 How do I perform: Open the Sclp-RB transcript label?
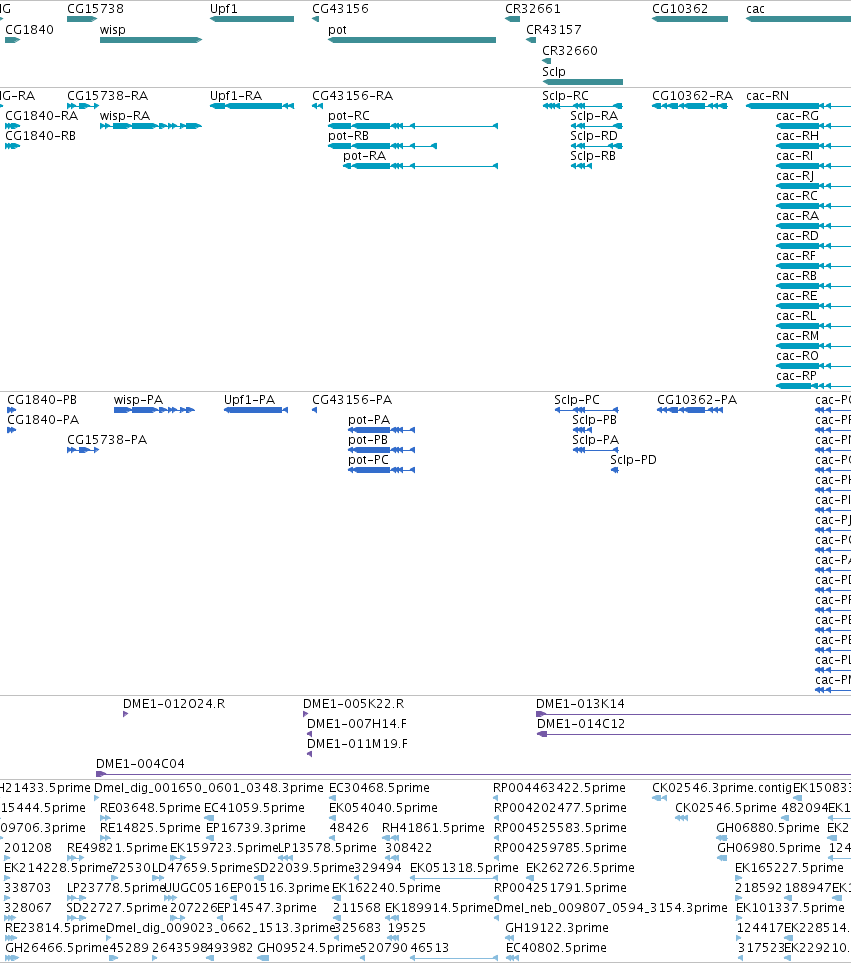pyautogui.click(x=593, y=156)
